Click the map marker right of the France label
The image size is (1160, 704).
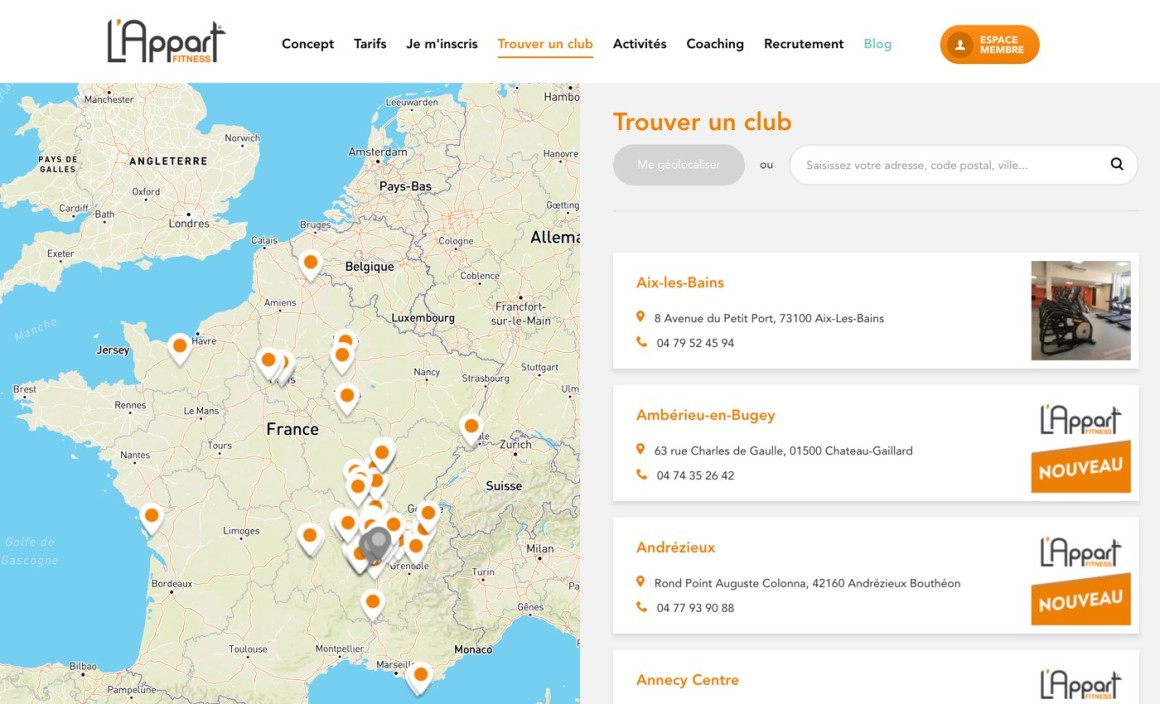[346, 399]
